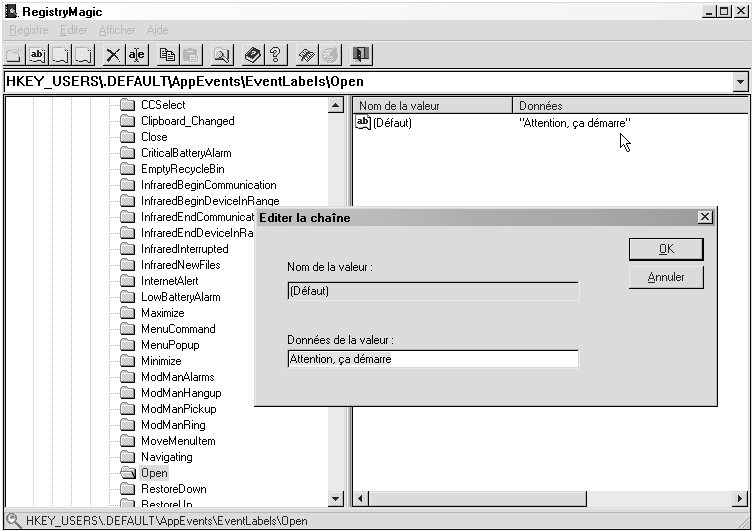Click the "Attention, ça démarre" data cell
752x531 pixels.
click(x=575, y=123)
